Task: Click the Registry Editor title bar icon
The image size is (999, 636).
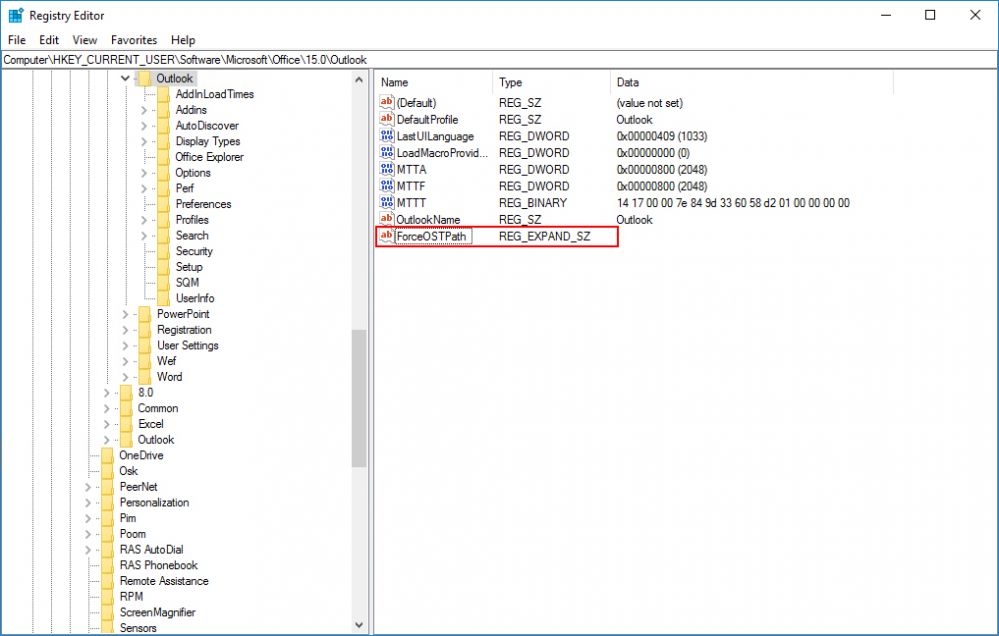Action: point(16,15)
